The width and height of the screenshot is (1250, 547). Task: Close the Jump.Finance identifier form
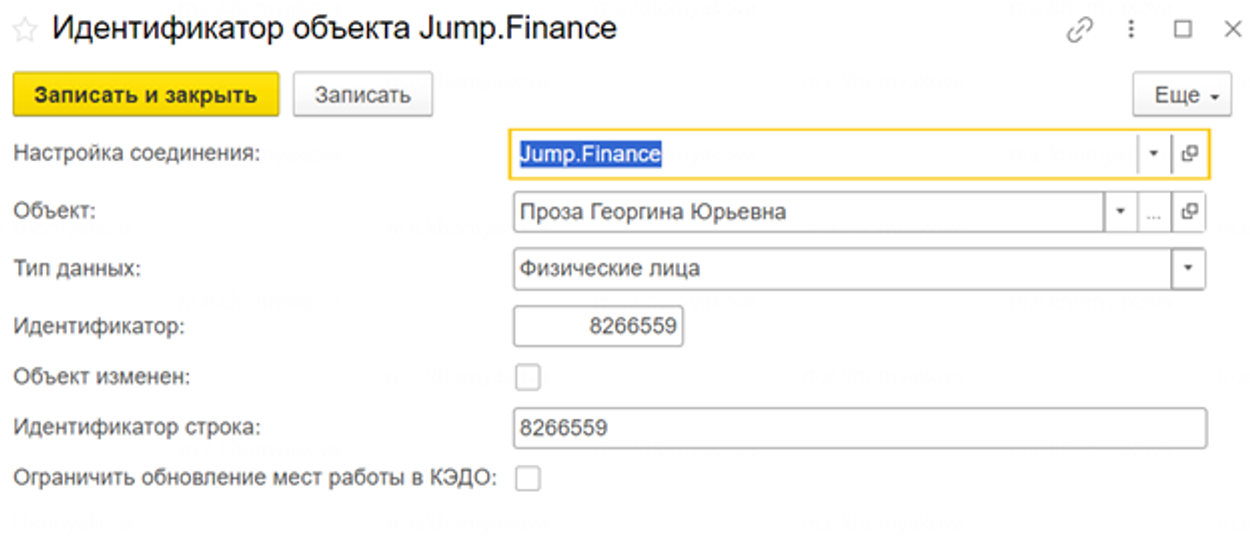tap(1232, 30)
